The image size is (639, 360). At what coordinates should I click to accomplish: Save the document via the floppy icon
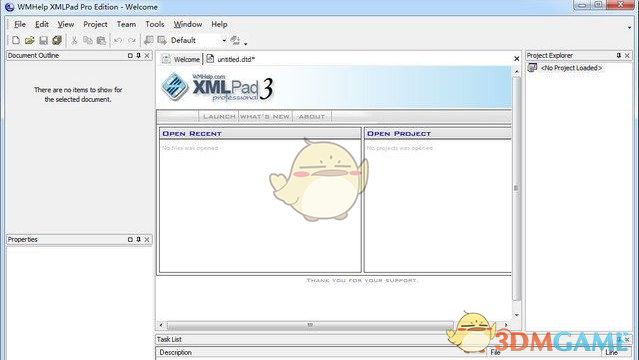pyautogui.click(x=43, y=40)
